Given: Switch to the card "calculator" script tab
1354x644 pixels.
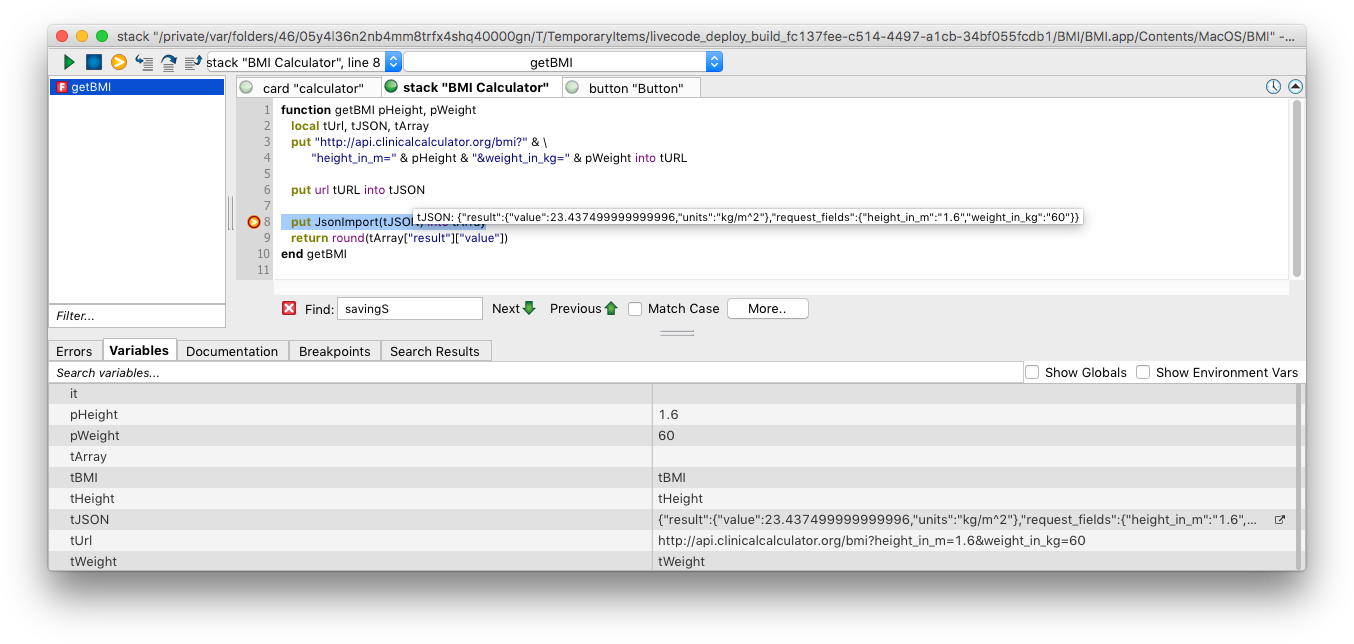Looking at the screenshot, I should (311, 88).
